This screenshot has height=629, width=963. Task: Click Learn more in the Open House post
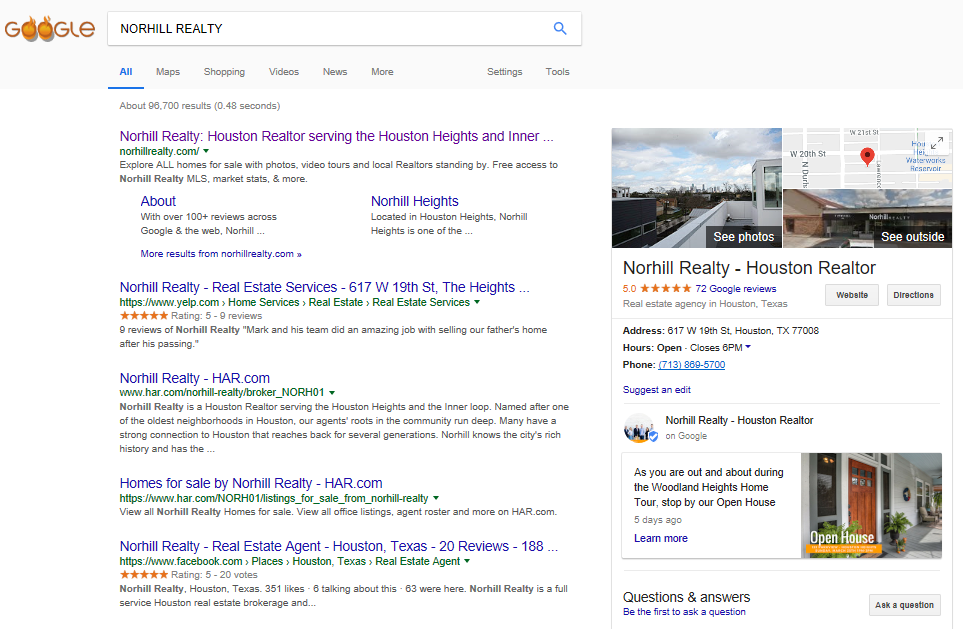tap(661, 538)
